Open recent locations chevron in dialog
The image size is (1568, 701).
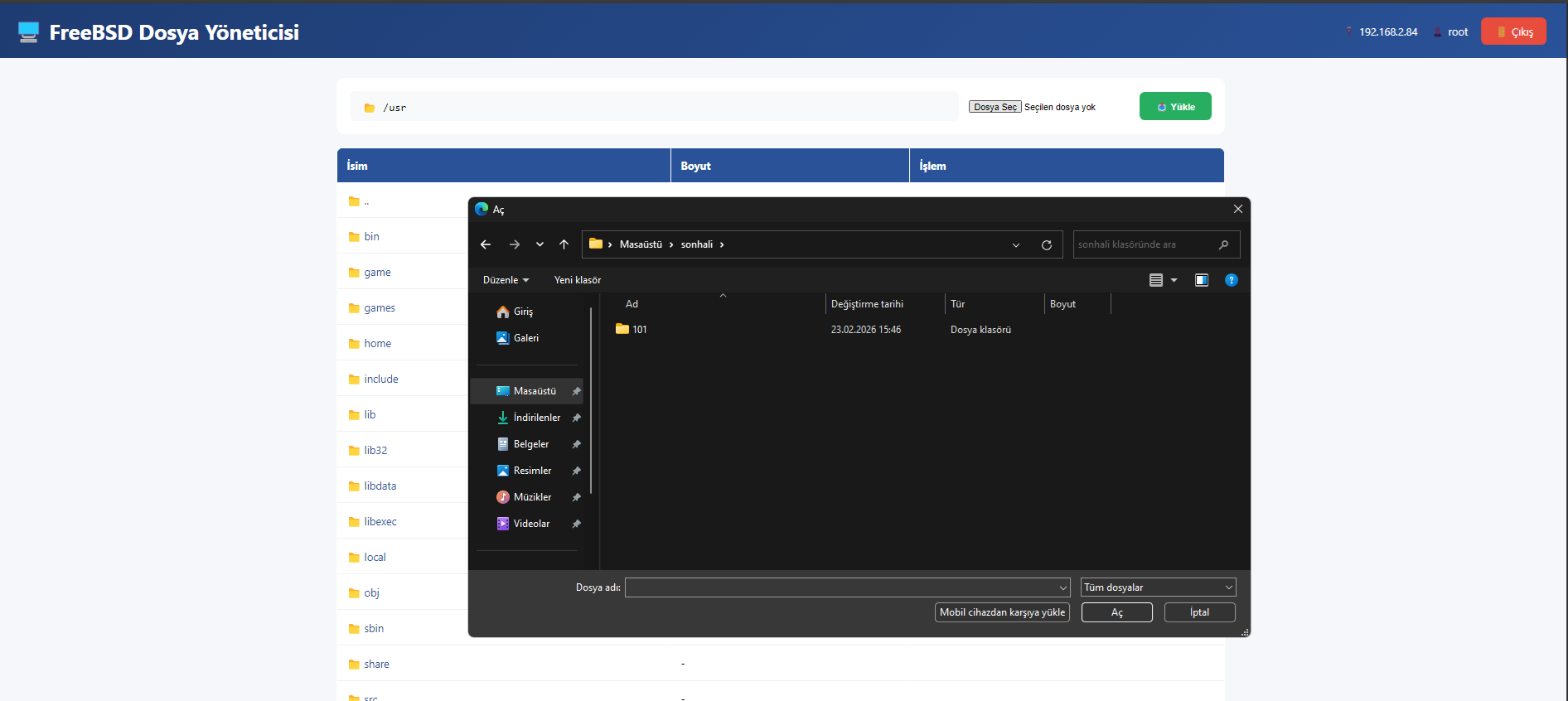[540, 244]
